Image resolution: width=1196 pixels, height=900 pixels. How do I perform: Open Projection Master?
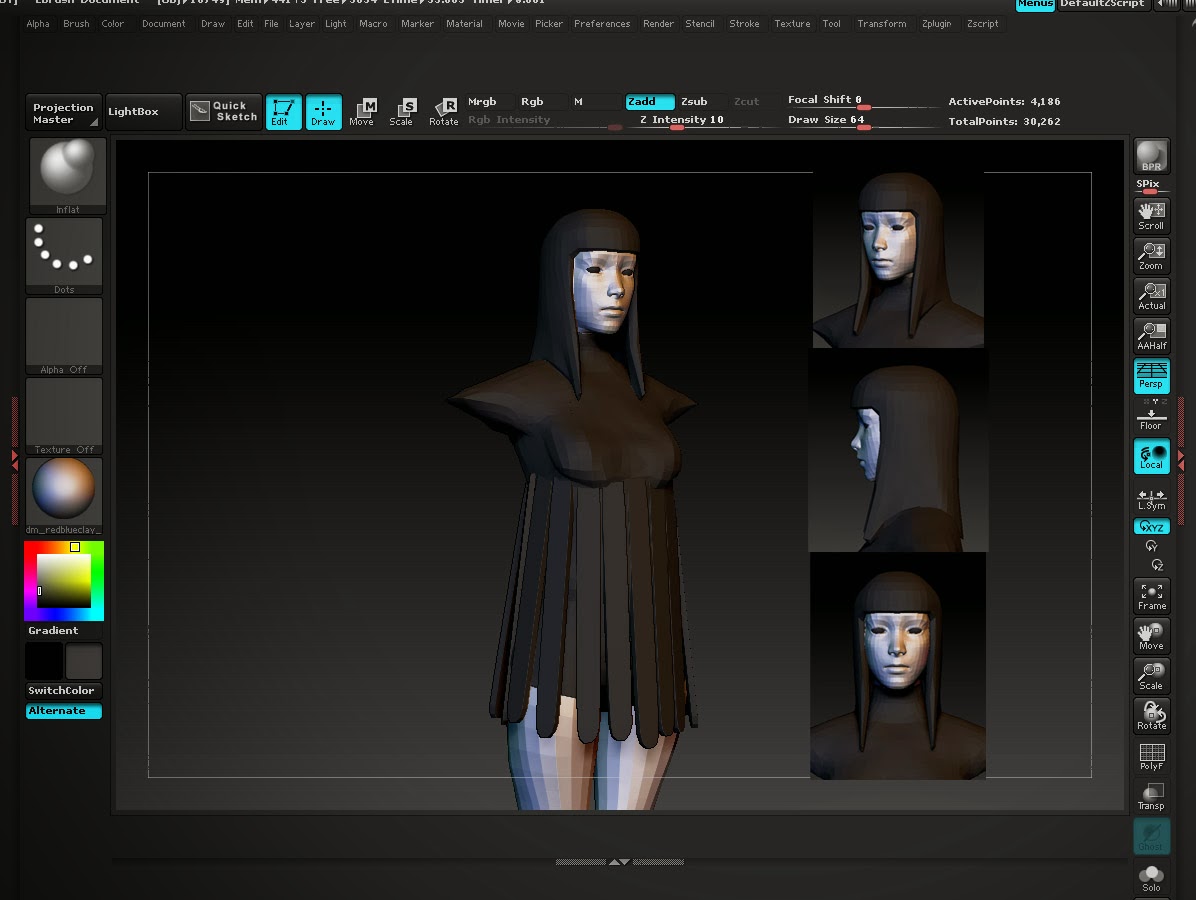(63, 113)
